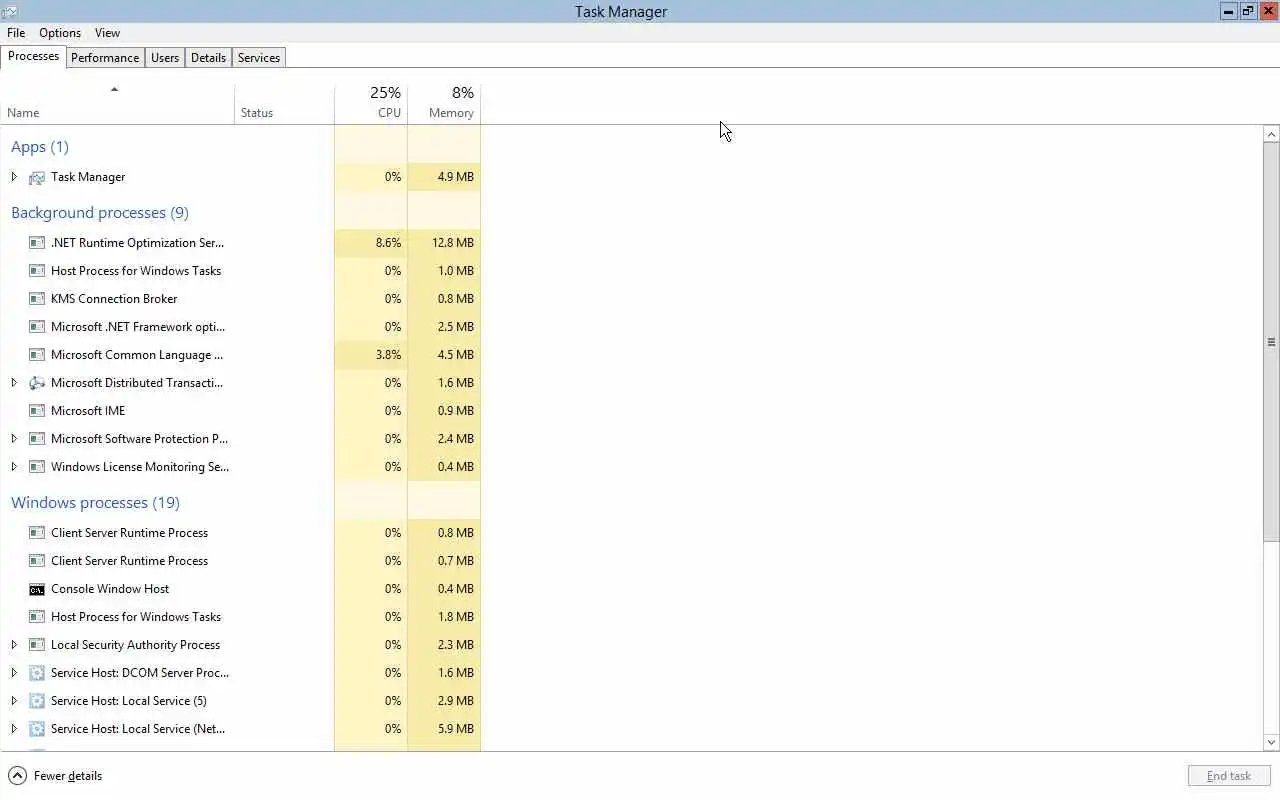Click the Microsoft Distributed Transaction icon
Image resolution: width=1280 pixels, height=800 pixels.
coord(37,383)
